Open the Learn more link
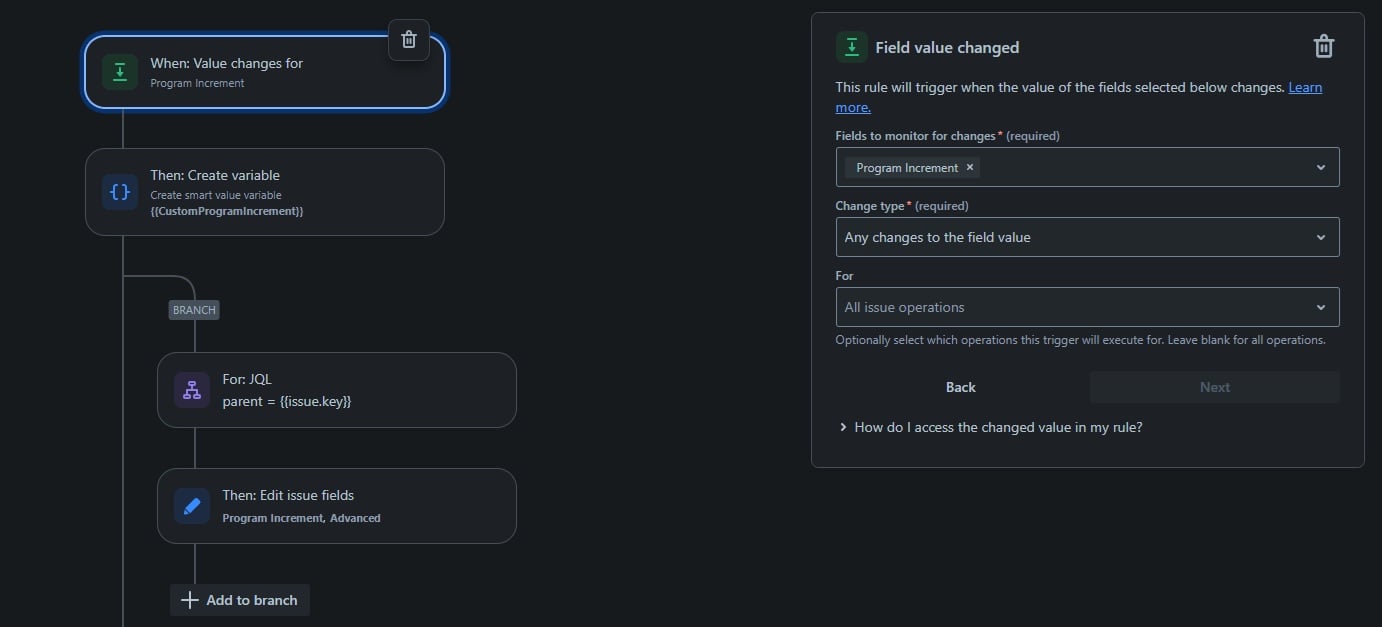This screenshot has height=627, width=1382. click(x=1305, y=87)
